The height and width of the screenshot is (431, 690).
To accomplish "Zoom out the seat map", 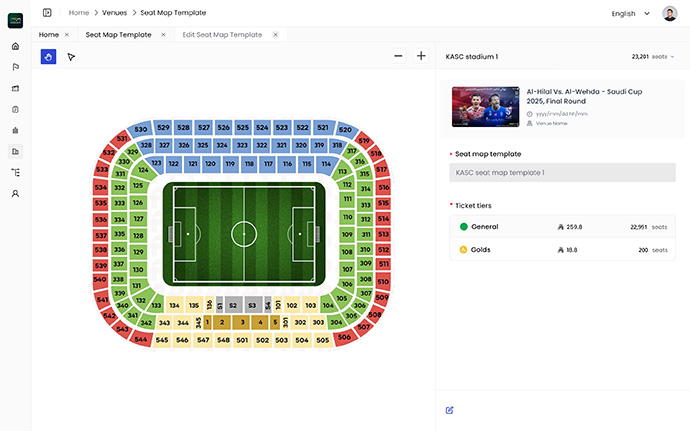I will pos(398,56).
